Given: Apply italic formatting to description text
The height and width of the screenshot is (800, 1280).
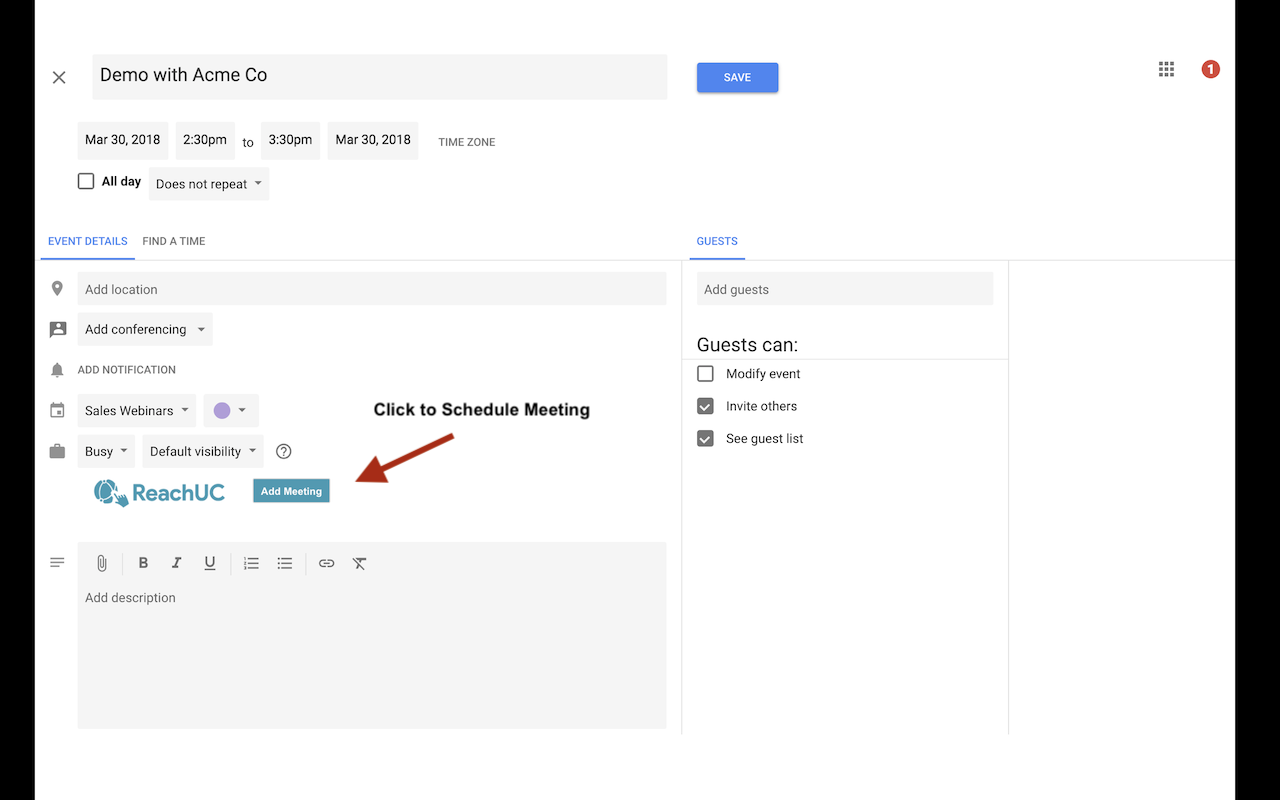Looking at the screenshot, I should [177, 563].
